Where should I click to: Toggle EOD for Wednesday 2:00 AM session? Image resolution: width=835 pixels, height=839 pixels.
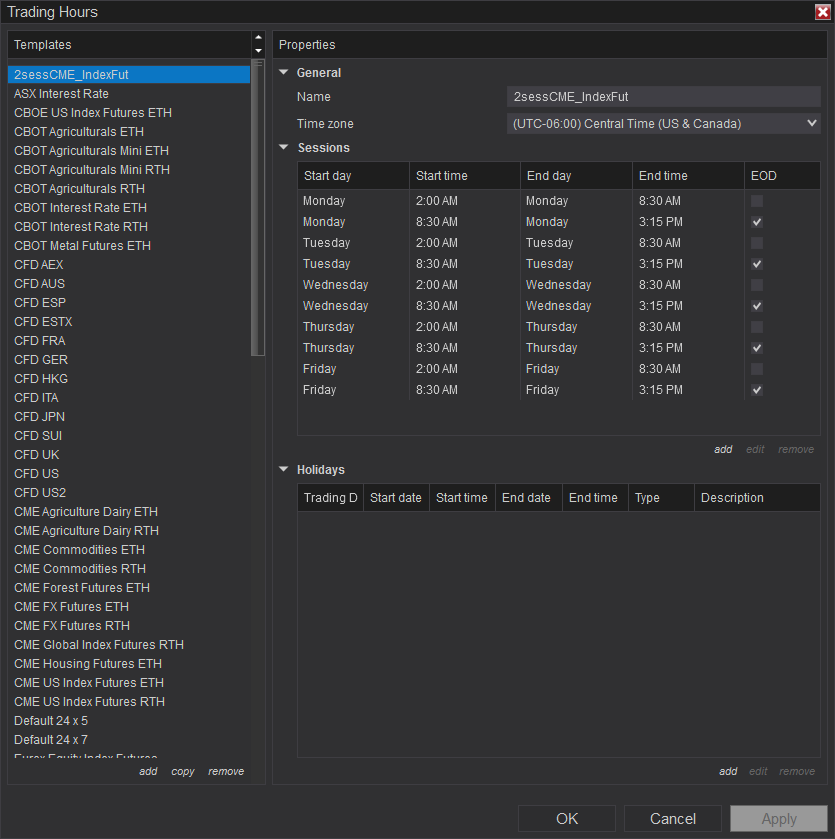[756, 285]
